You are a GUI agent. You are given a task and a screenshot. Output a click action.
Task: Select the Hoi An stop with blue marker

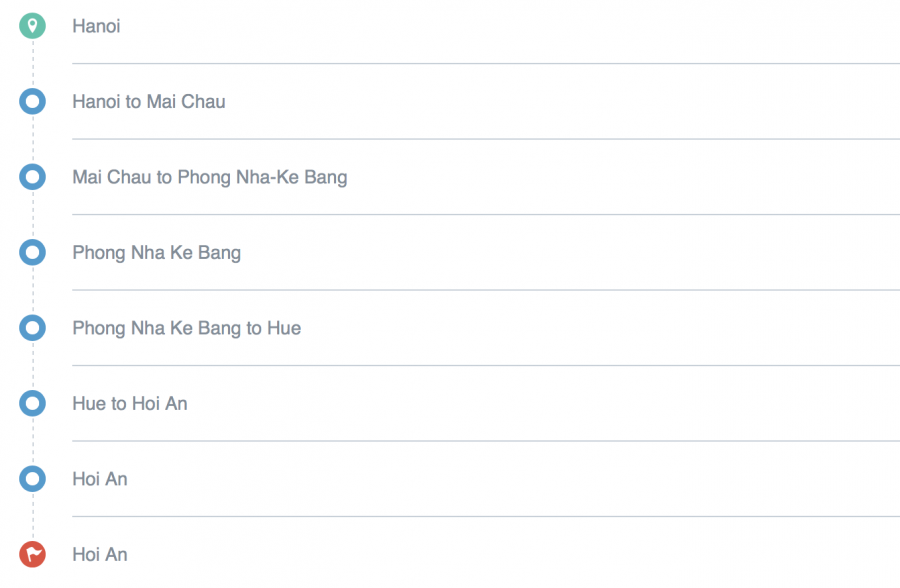click(x=100, y=479)
